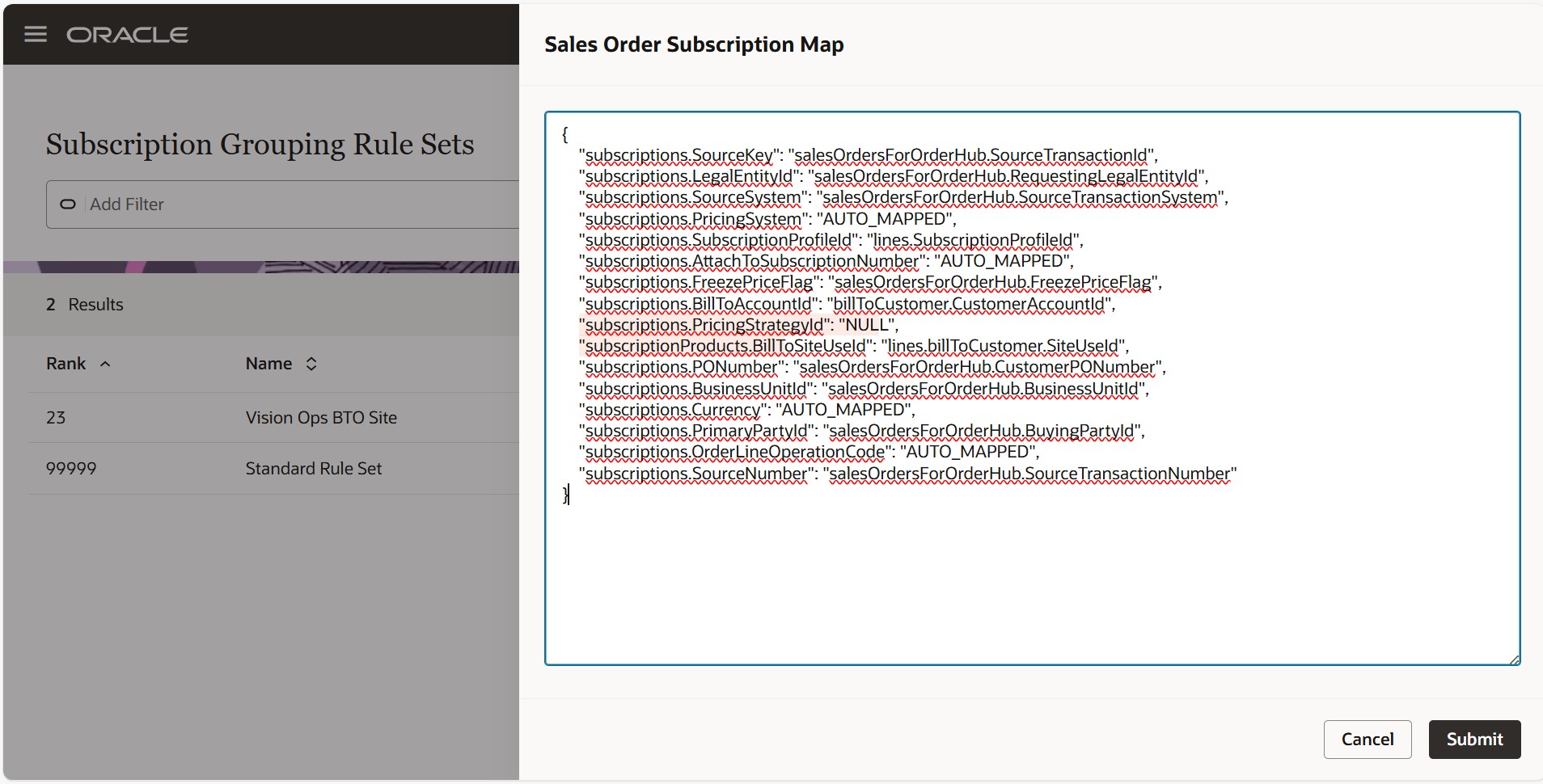Cancel the Sales Order Subscription Map dialog

[x=1368, y=740]
